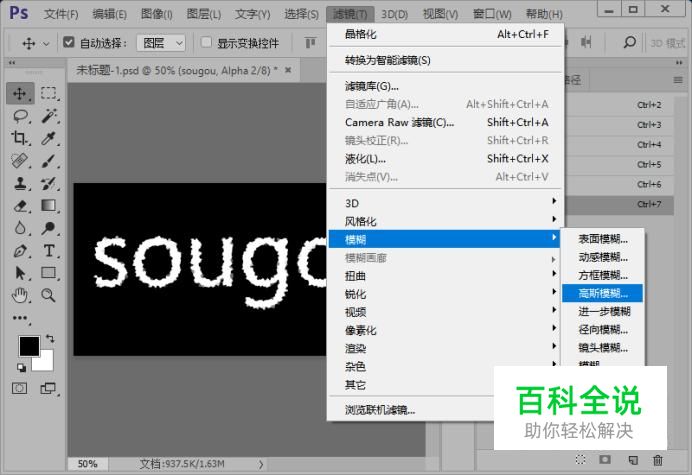Select the Dodge tool
The height and width of the screenshot is (475, 692).
pos(49,228)
